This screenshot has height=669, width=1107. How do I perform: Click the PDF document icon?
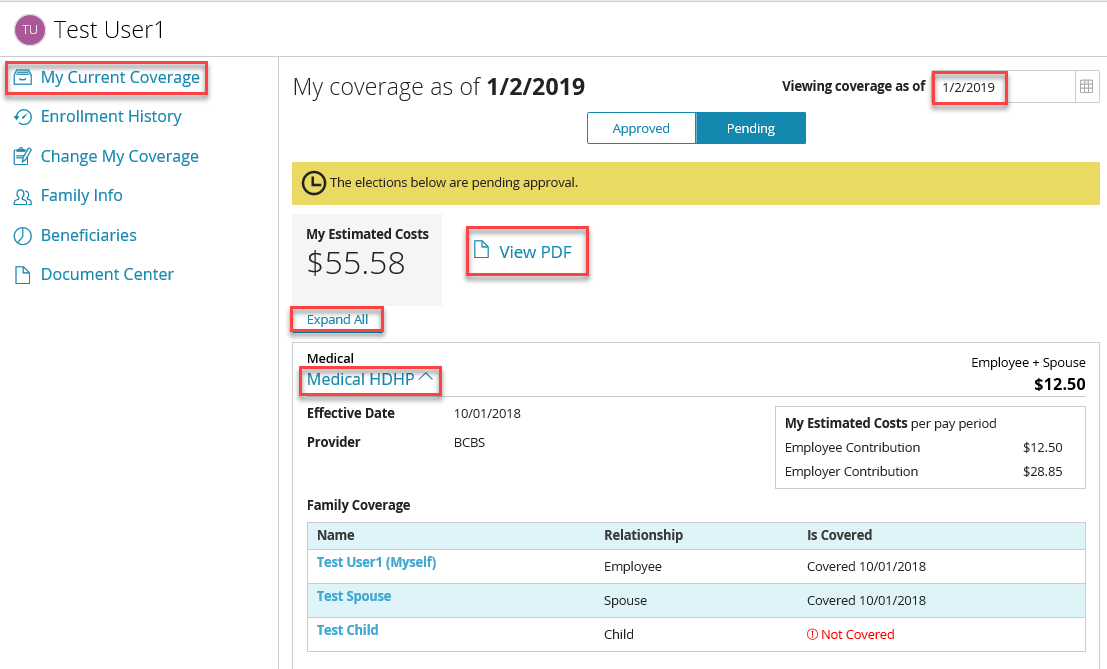(481, 250)
